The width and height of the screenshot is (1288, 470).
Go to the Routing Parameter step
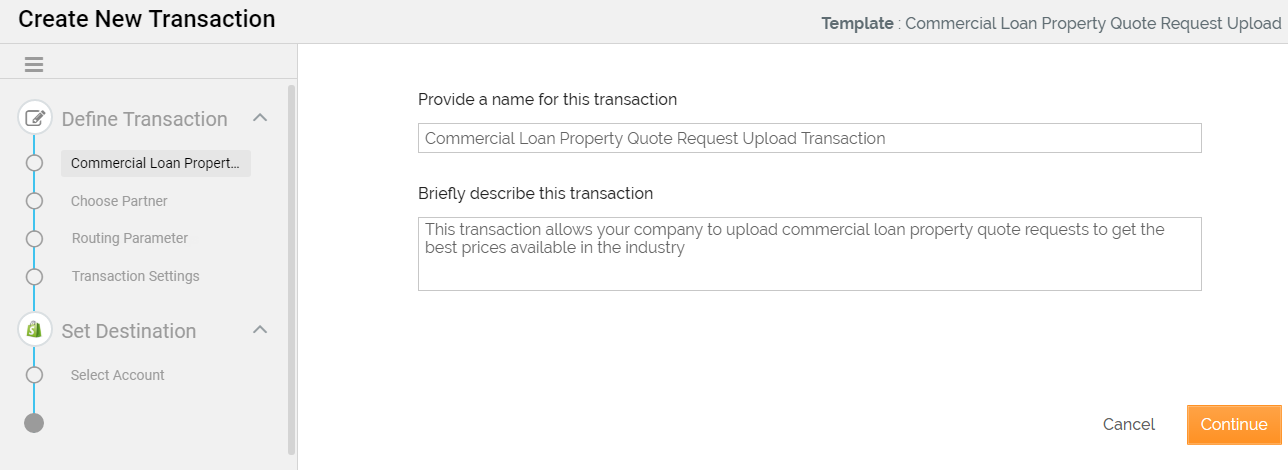(x=130, y=239)
